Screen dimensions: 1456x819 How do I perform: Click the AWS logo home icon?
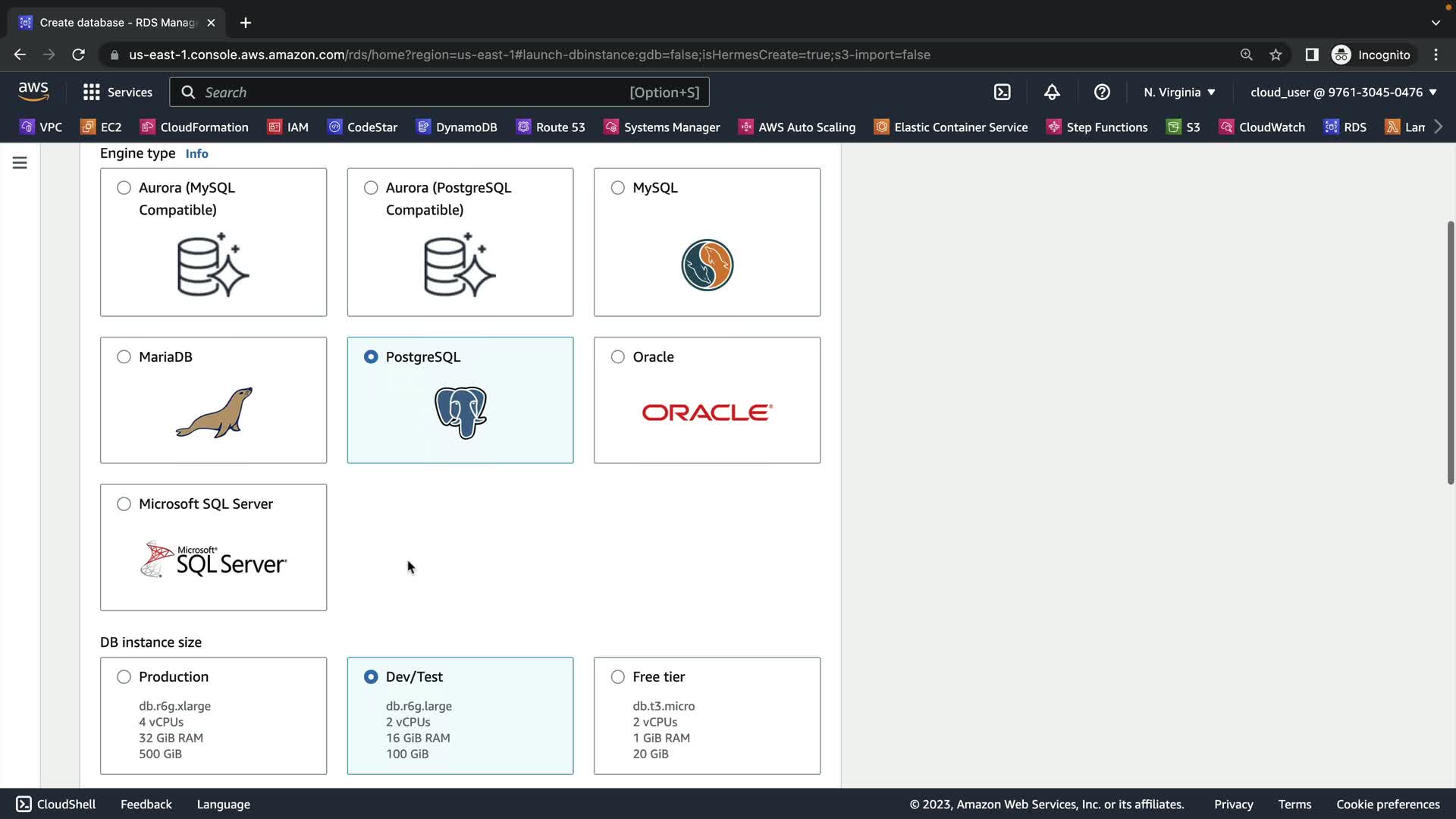pyautogui.click(x=33, y=92)
